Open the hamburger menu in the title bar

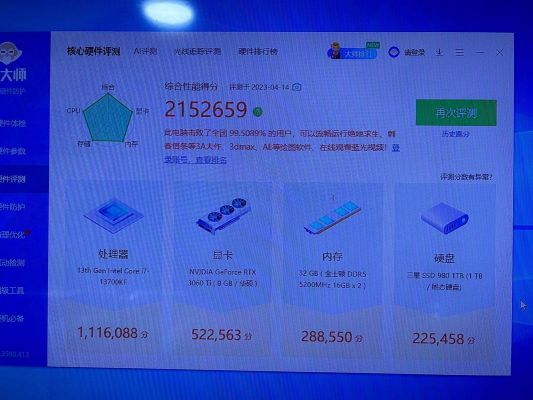460,52
